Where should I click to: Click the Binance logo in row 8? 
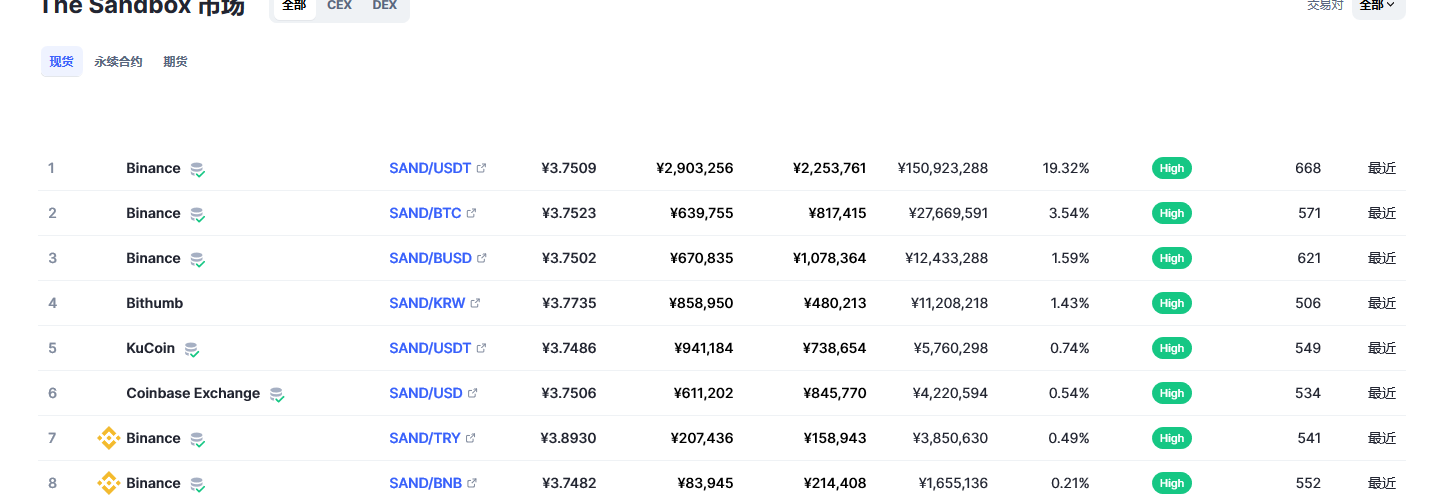click(108, 483)
